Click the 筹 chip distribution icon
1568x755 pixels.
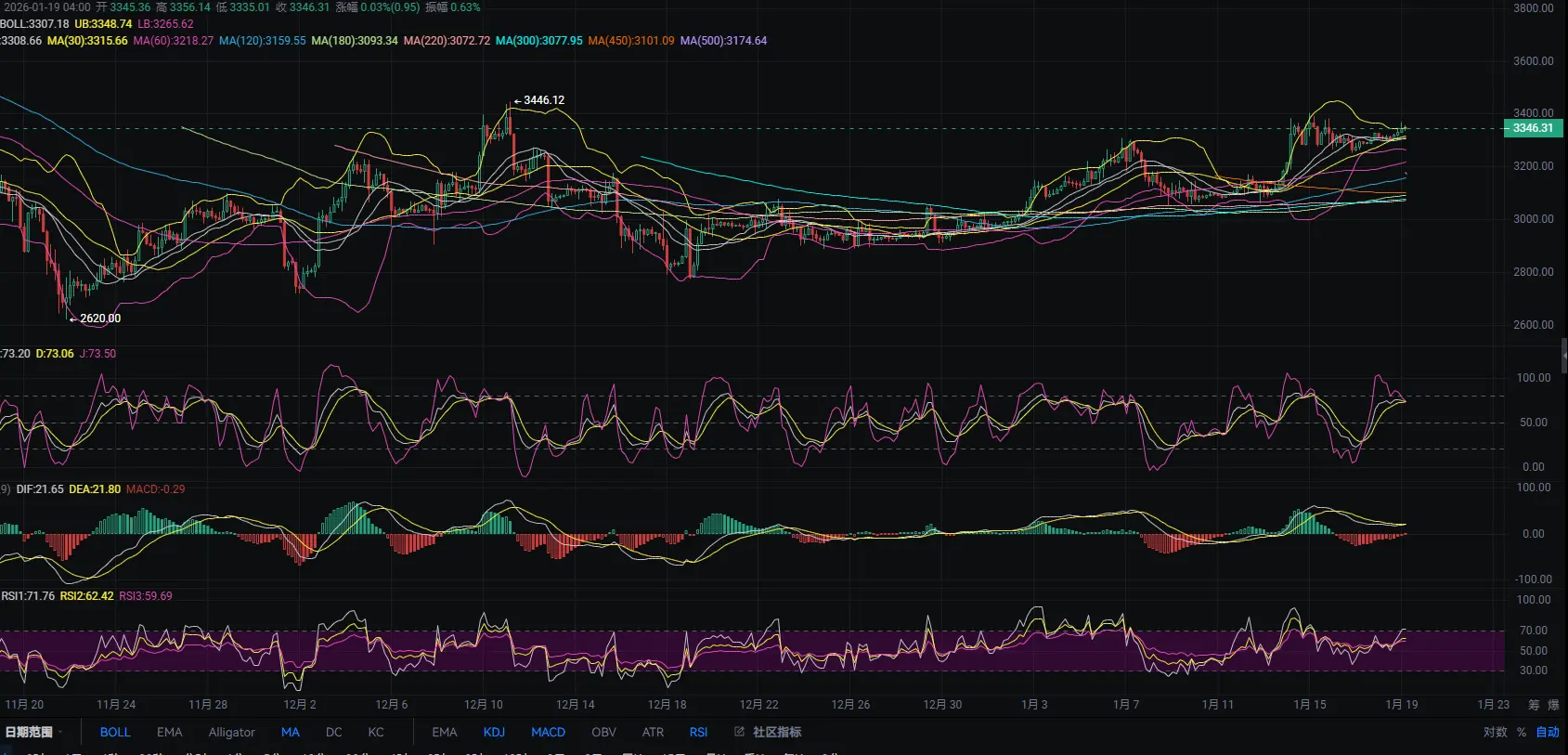pos(1534,705)
